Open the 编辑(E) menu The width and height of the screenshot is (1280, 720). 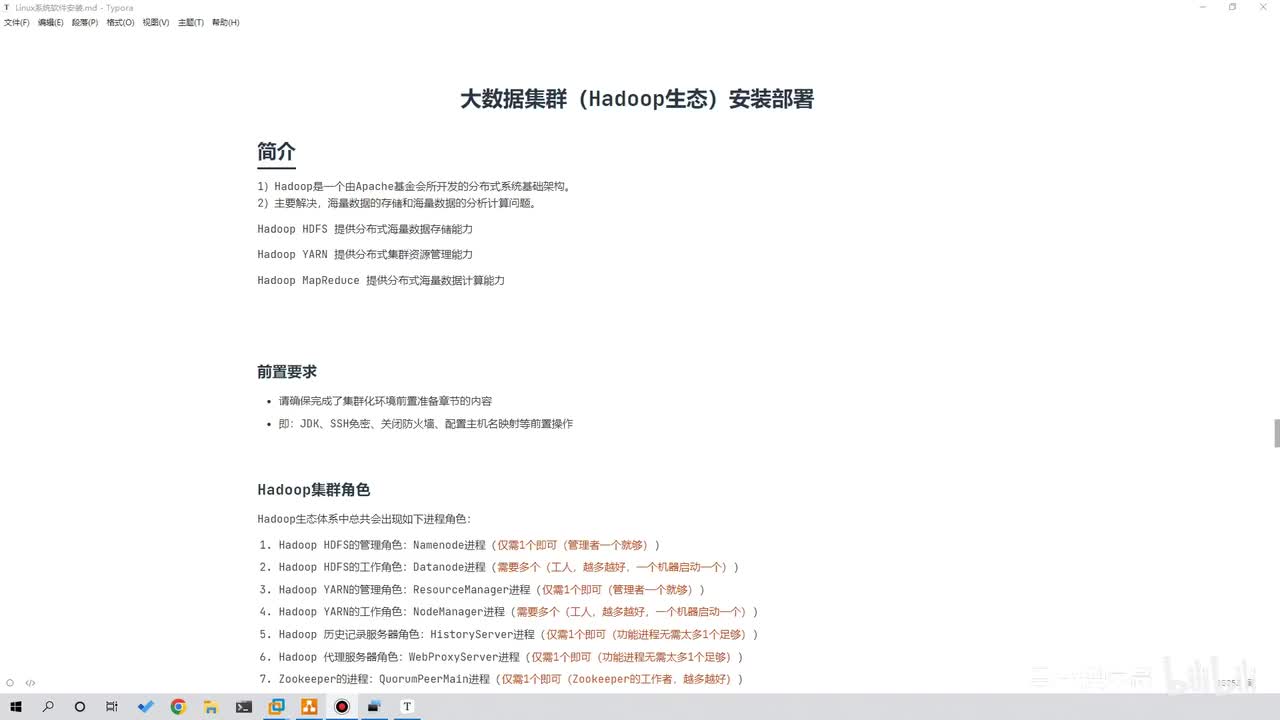[51, 22]
